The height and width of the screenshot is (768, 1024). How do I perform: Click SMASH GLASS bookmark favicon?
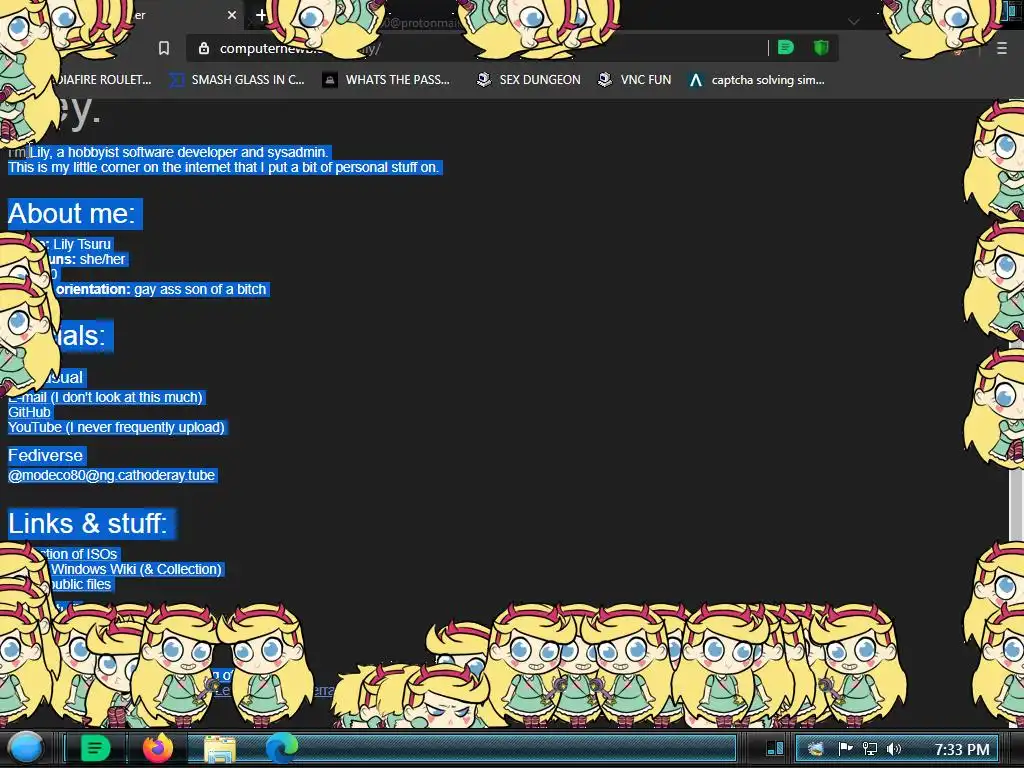pyautogui.click(x=176, y=80)
